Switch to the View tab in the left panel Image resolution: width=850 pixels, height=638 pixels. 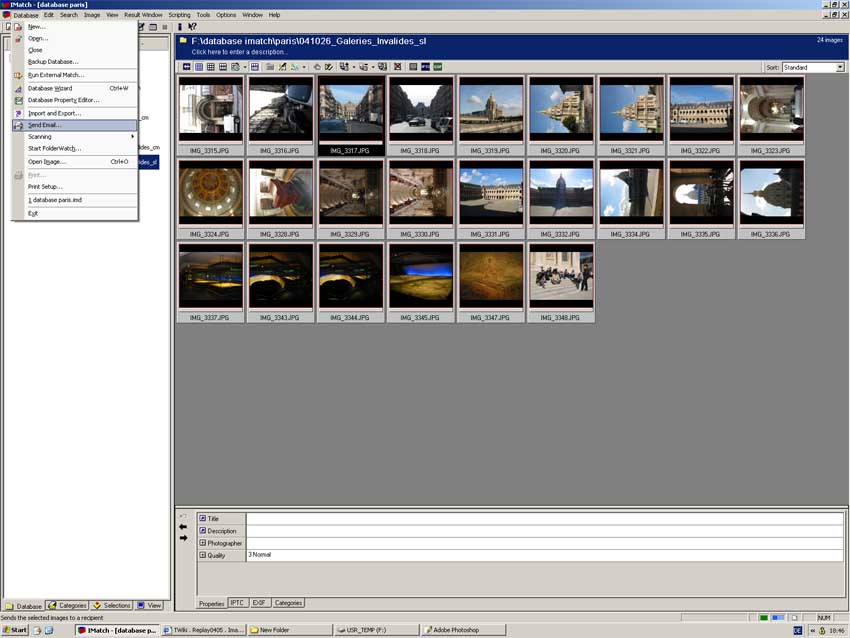(149, 605)
